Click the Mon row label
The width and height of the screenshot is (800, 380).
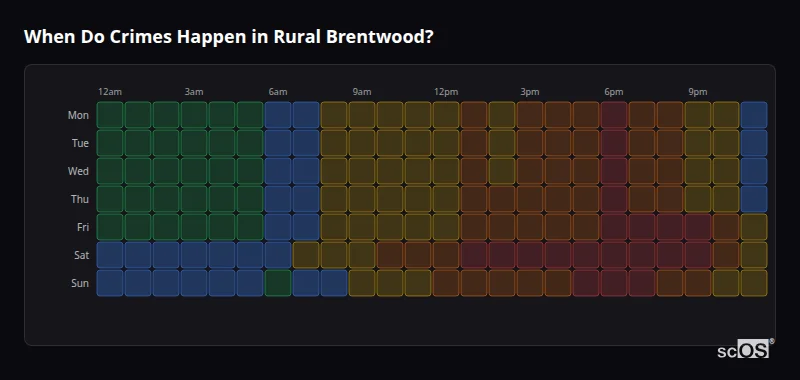click(x=78, y=115)
